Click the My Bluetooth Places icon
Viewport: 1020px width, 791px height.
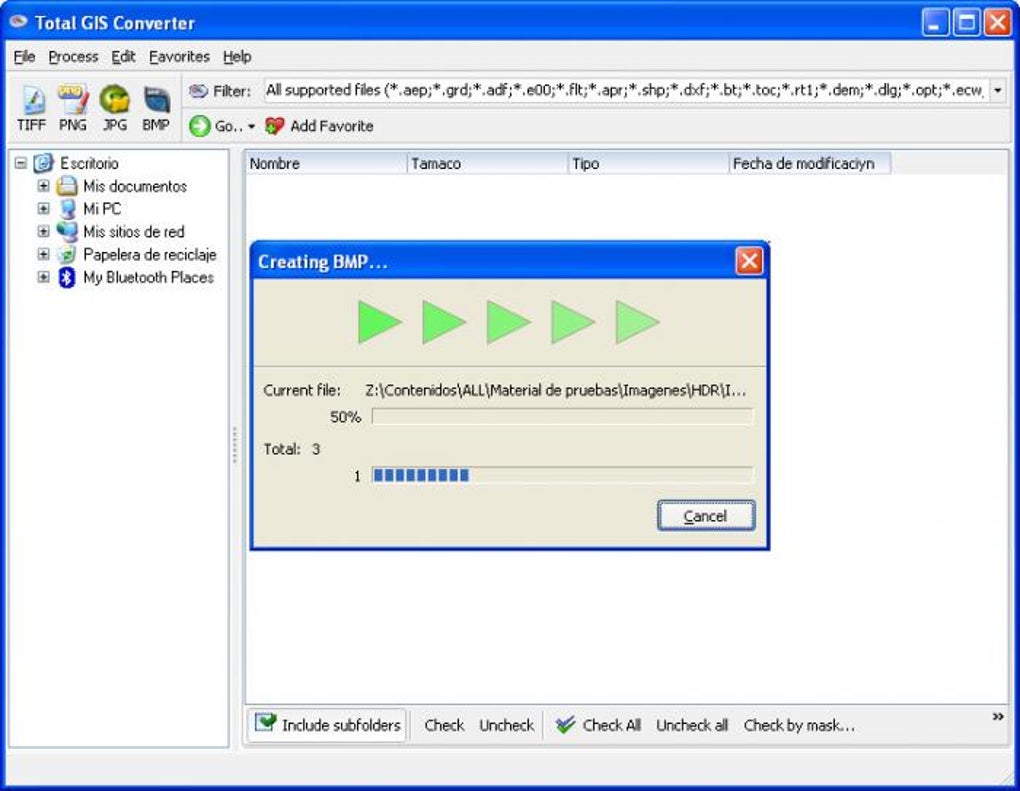66,278
